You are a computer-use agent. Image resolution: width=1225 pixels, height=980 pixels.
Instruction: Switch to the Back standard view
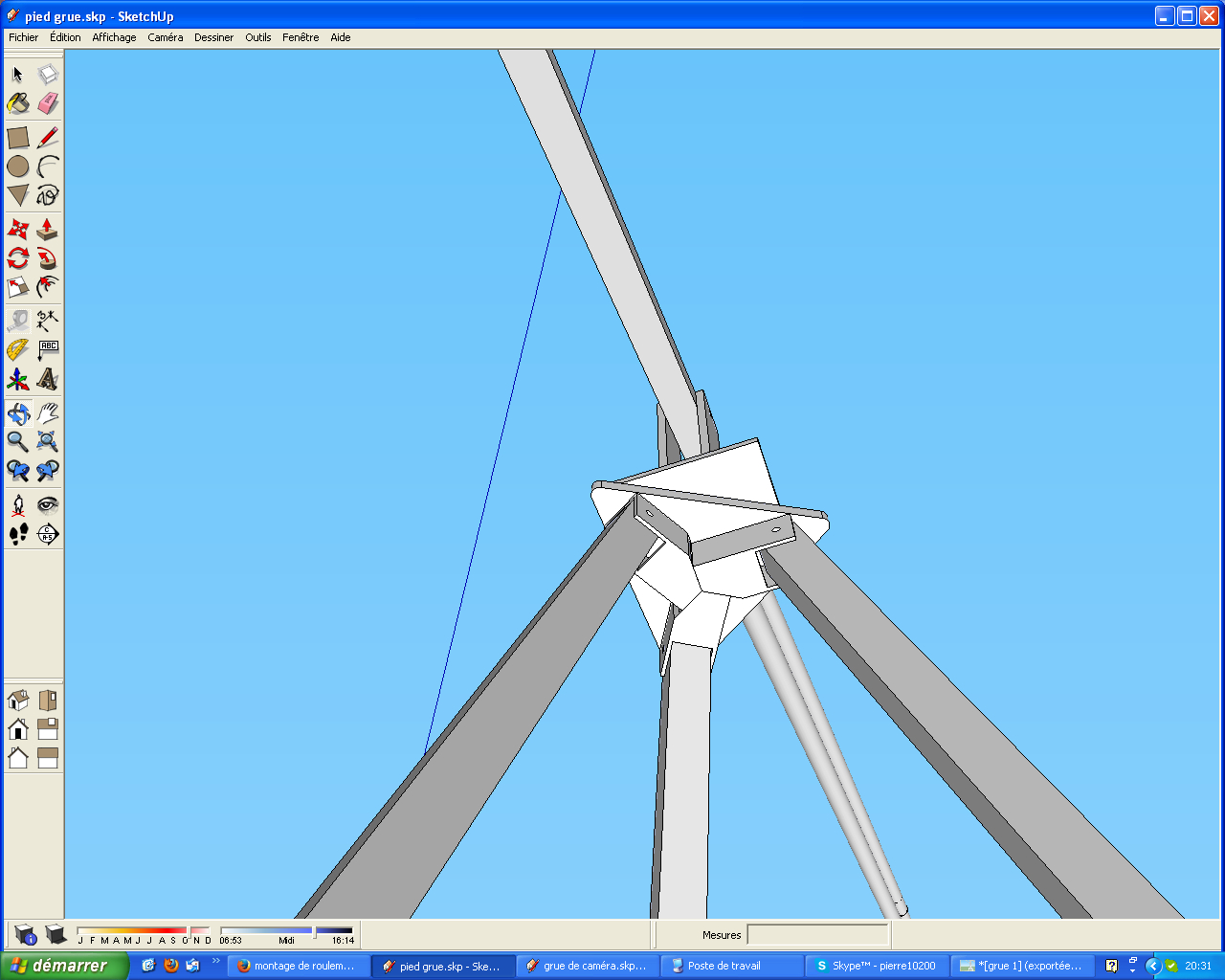(x=18, y=759)
